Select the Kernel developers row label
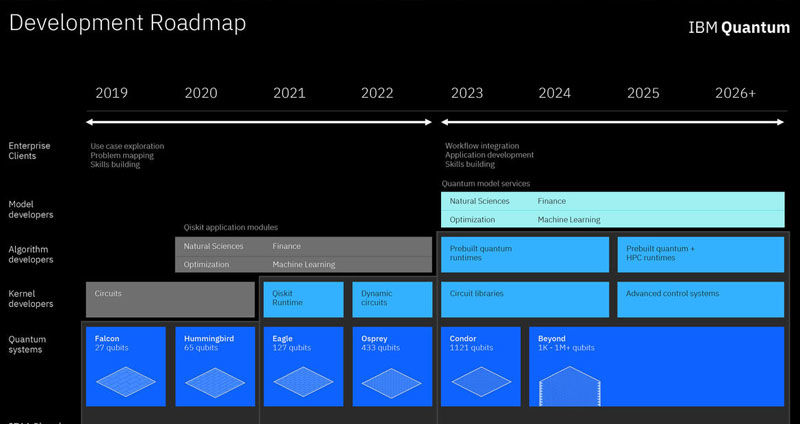 [32, 299]
